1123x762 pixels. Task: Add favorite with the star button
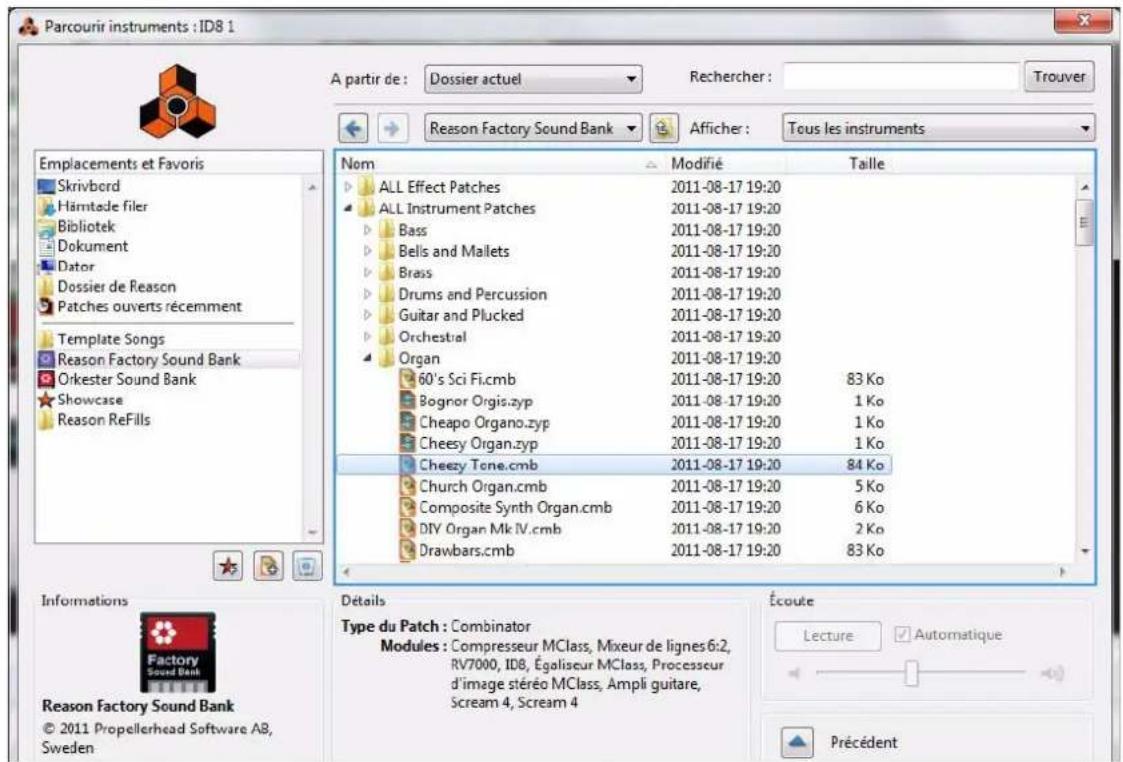click(228, 566)
